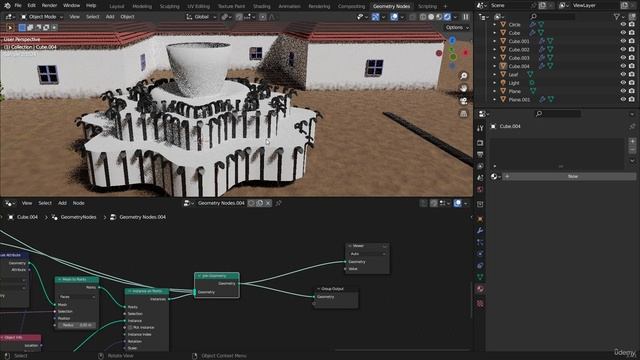Add material slot with plus button
The width and height of the screenshot is (640, 360).
coord(632,141)
